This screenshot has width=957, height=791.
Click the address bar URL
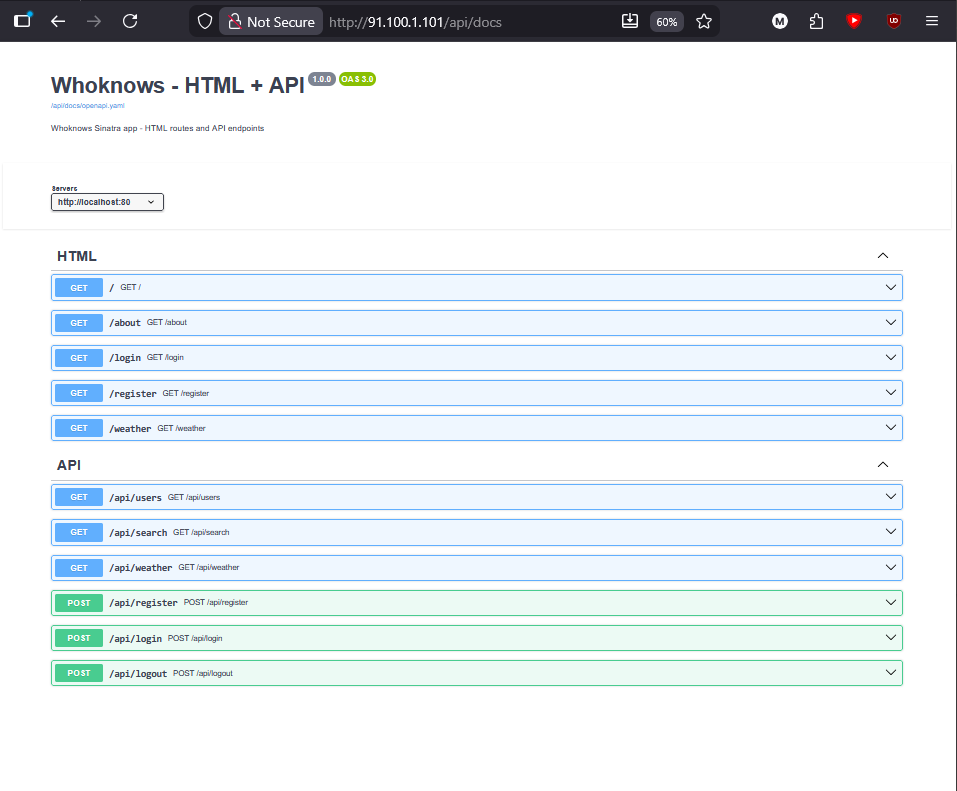point(415,22)
